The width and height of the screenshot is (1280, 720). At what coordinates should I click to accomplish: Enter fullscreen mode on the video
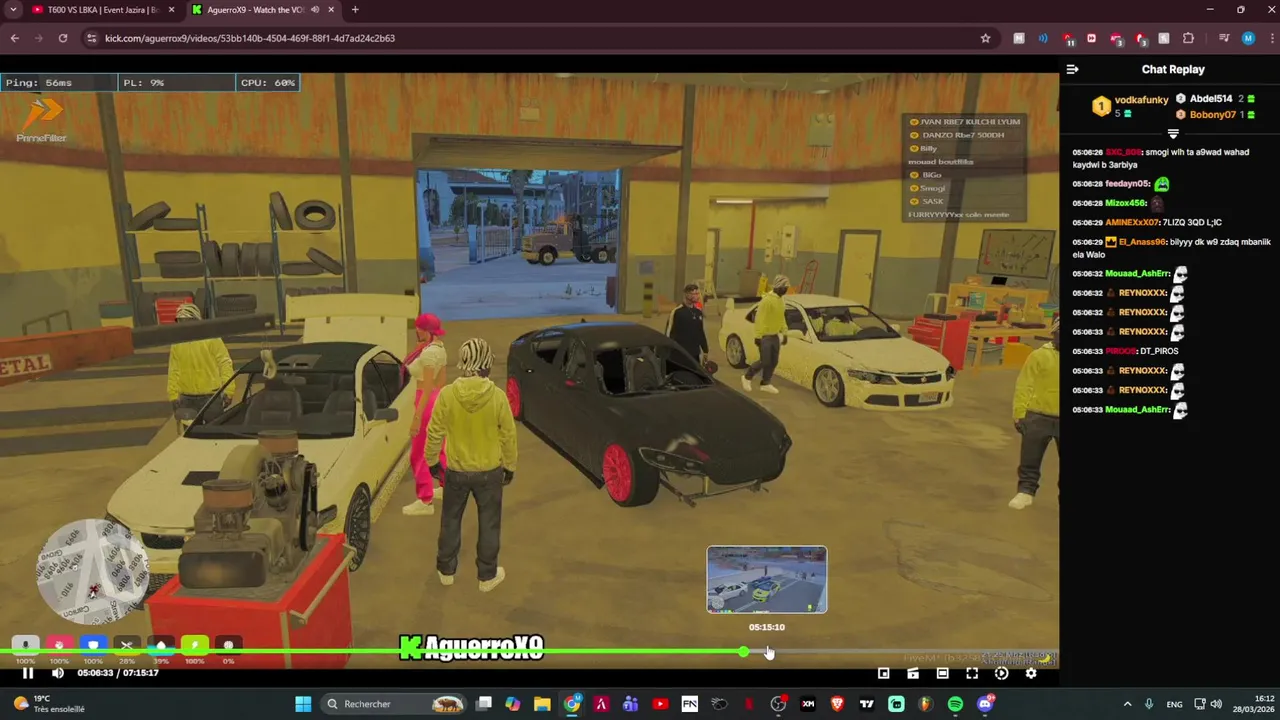[x=972, y=673]
